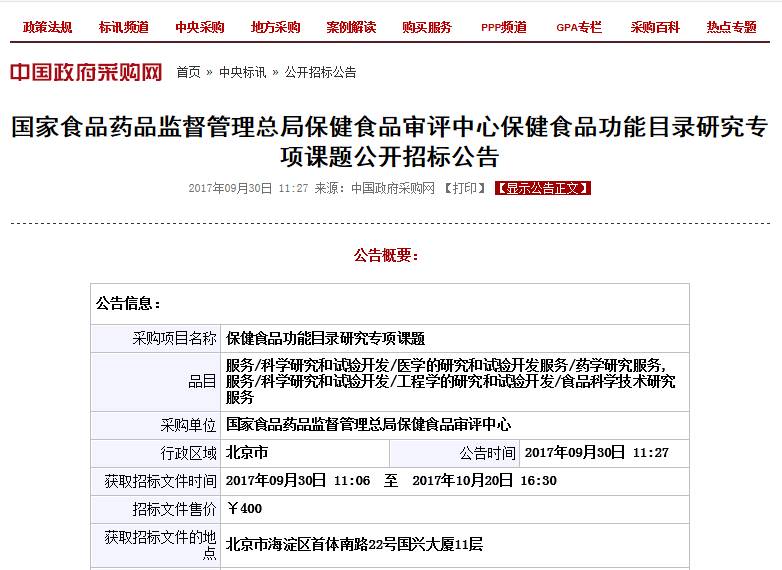Click the 采购项目名称 label cell
The height and width of the screenshot is (570, 782).
tap(156, 339)
